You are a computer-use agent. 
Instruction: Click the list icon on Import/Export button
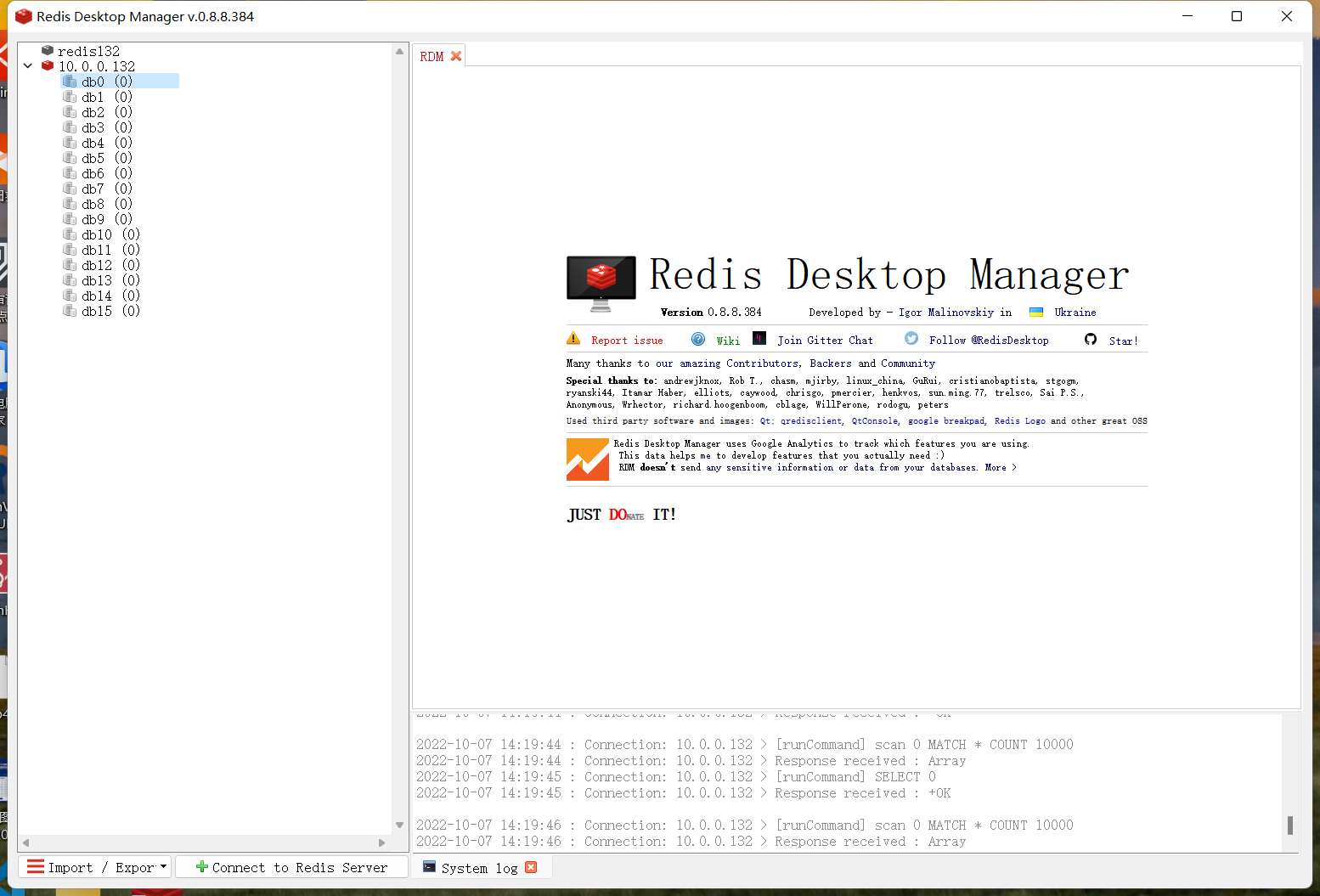click(x=35, y=866)
